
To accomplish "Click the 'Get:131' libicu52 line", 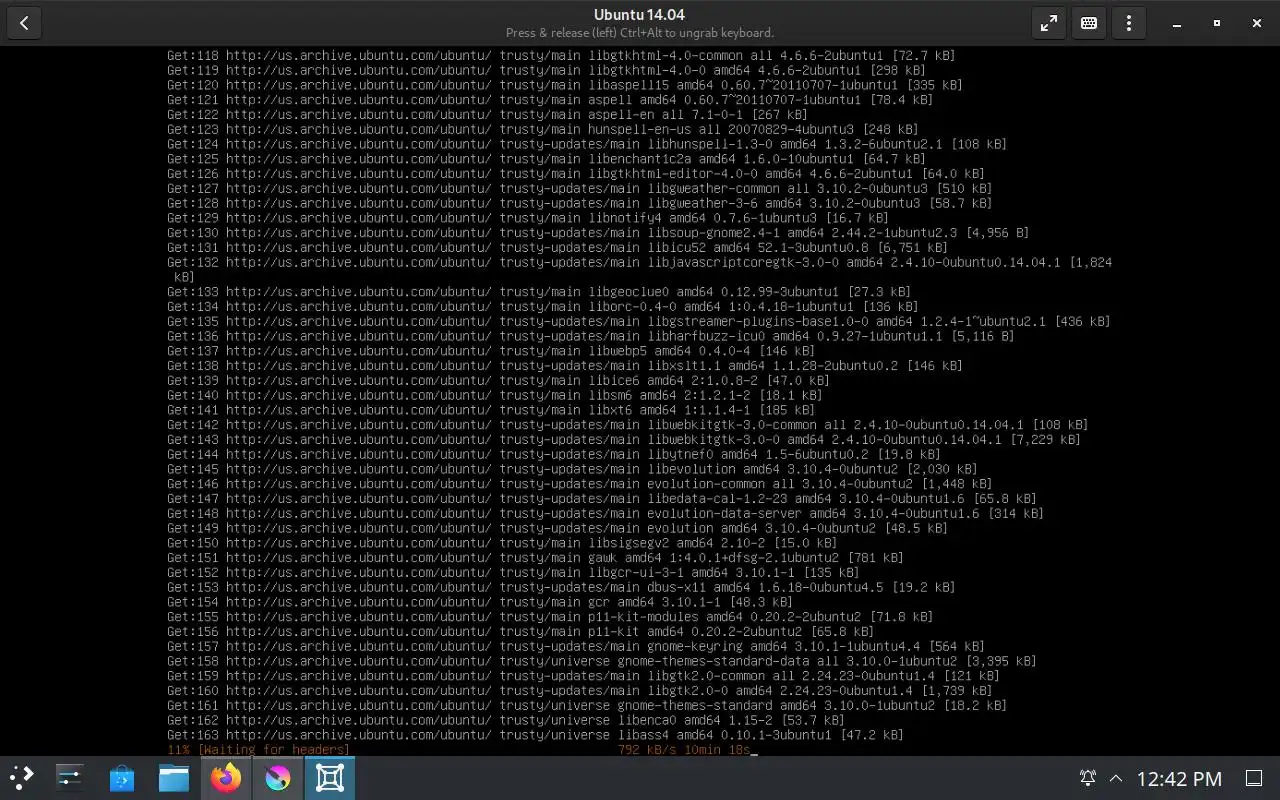I will click(557, 247).
